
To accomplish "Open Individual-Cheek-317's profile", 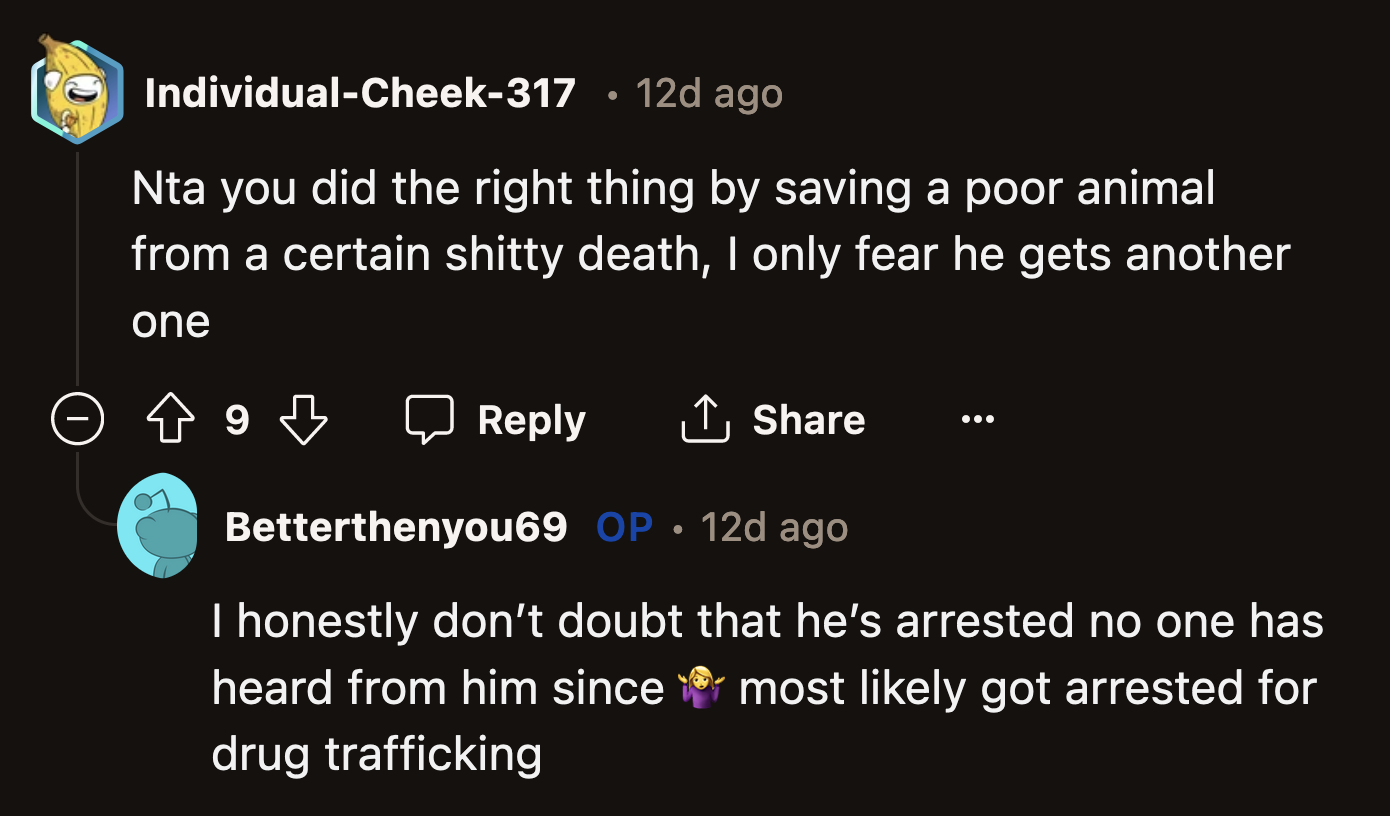I will [x=360, y=92].
